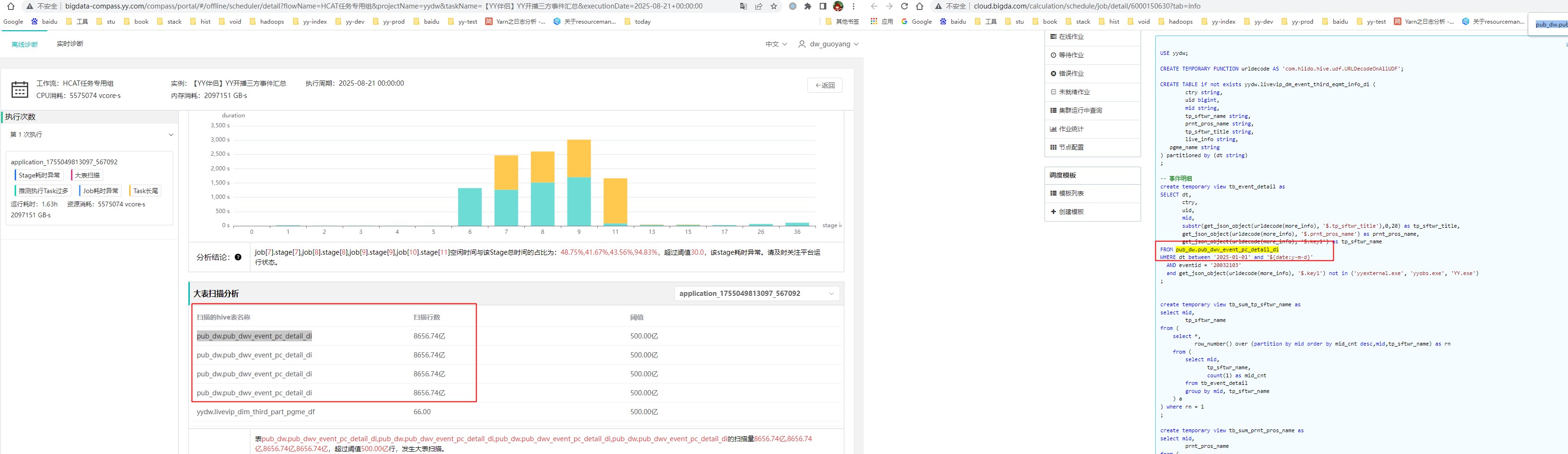Screen dimensions: 1568x454
Task: Open 节点配置 menu item
Action: [x=1093, y=147]
